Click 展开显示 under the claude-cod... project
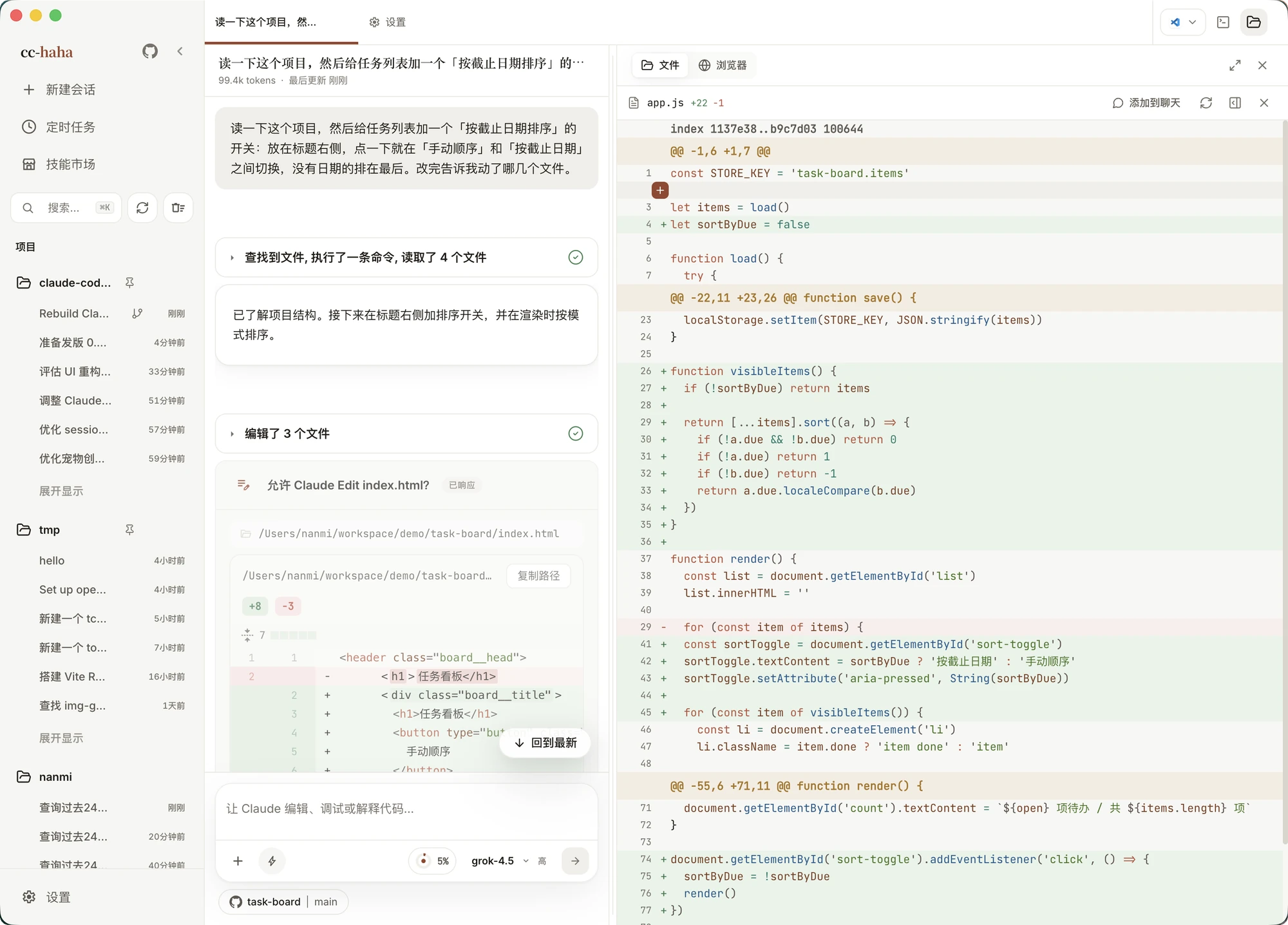 [61, 491]
